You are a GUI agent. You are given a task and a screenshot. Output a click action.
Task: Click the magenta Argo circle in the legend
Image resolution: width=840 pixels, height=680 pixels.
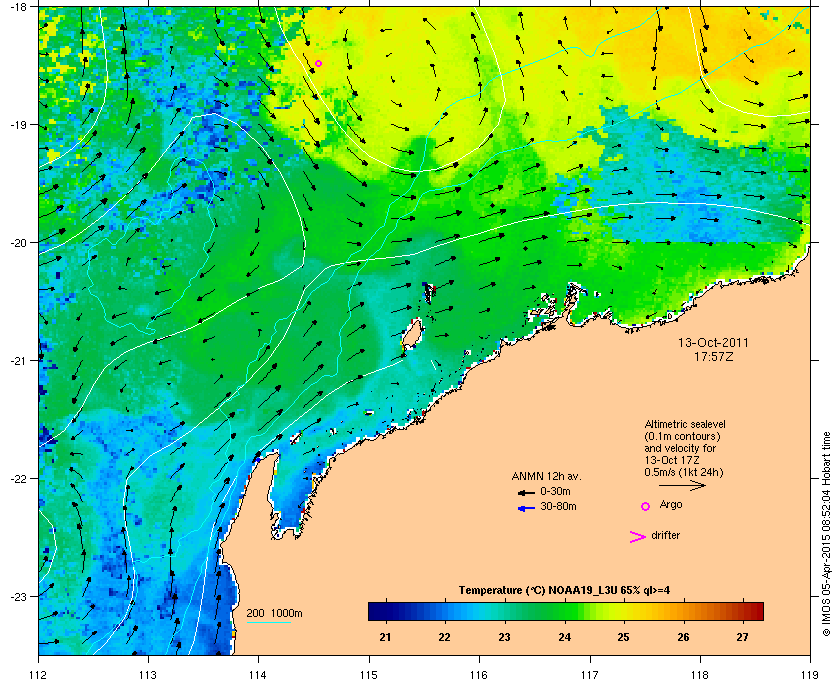click(646, 506)
